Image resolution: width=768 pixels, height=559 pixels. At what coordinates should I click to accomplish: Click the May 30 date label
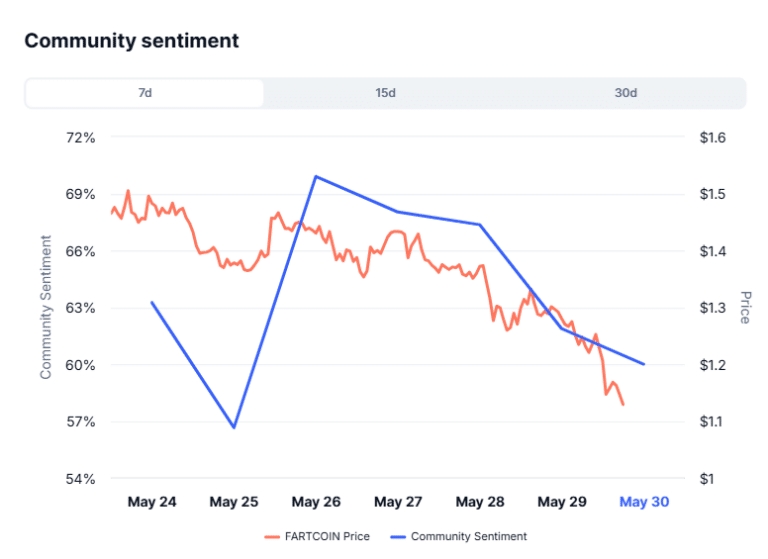click(x=644, y=502)
